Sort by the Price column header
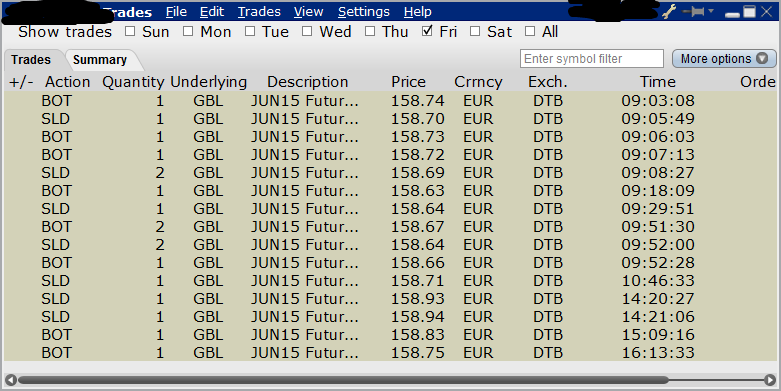 pyautogui.click(x=408, y=82)
